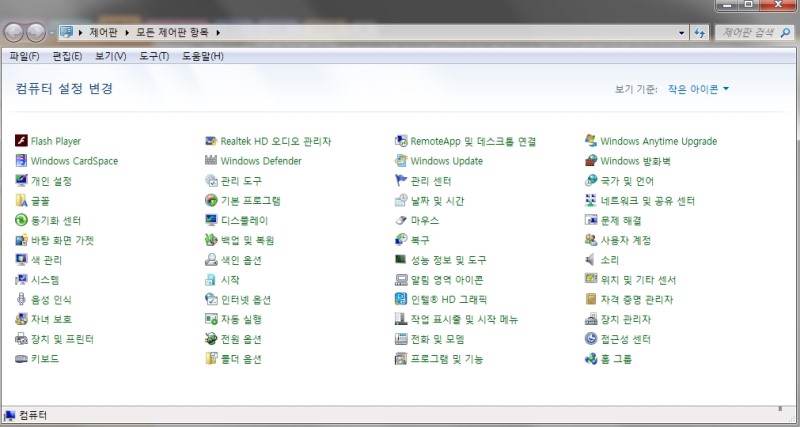
Task: Open the 국가 및 언어 globe icon
Action: tap(591, 181)
